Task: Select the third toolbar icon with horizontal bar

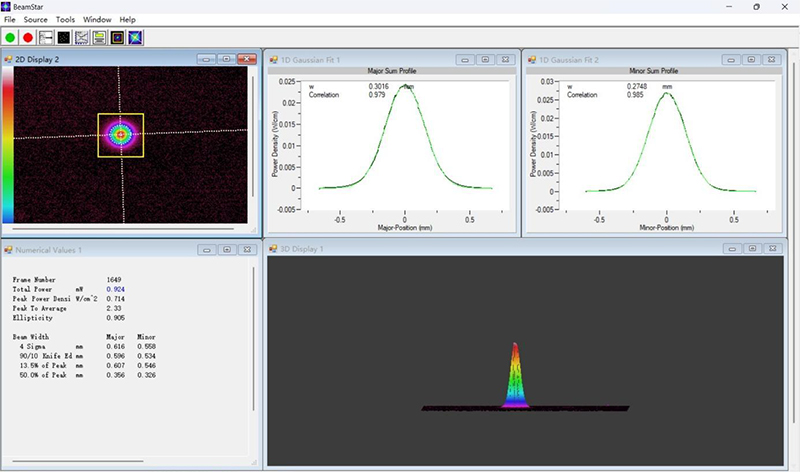Action: [46, 38]
